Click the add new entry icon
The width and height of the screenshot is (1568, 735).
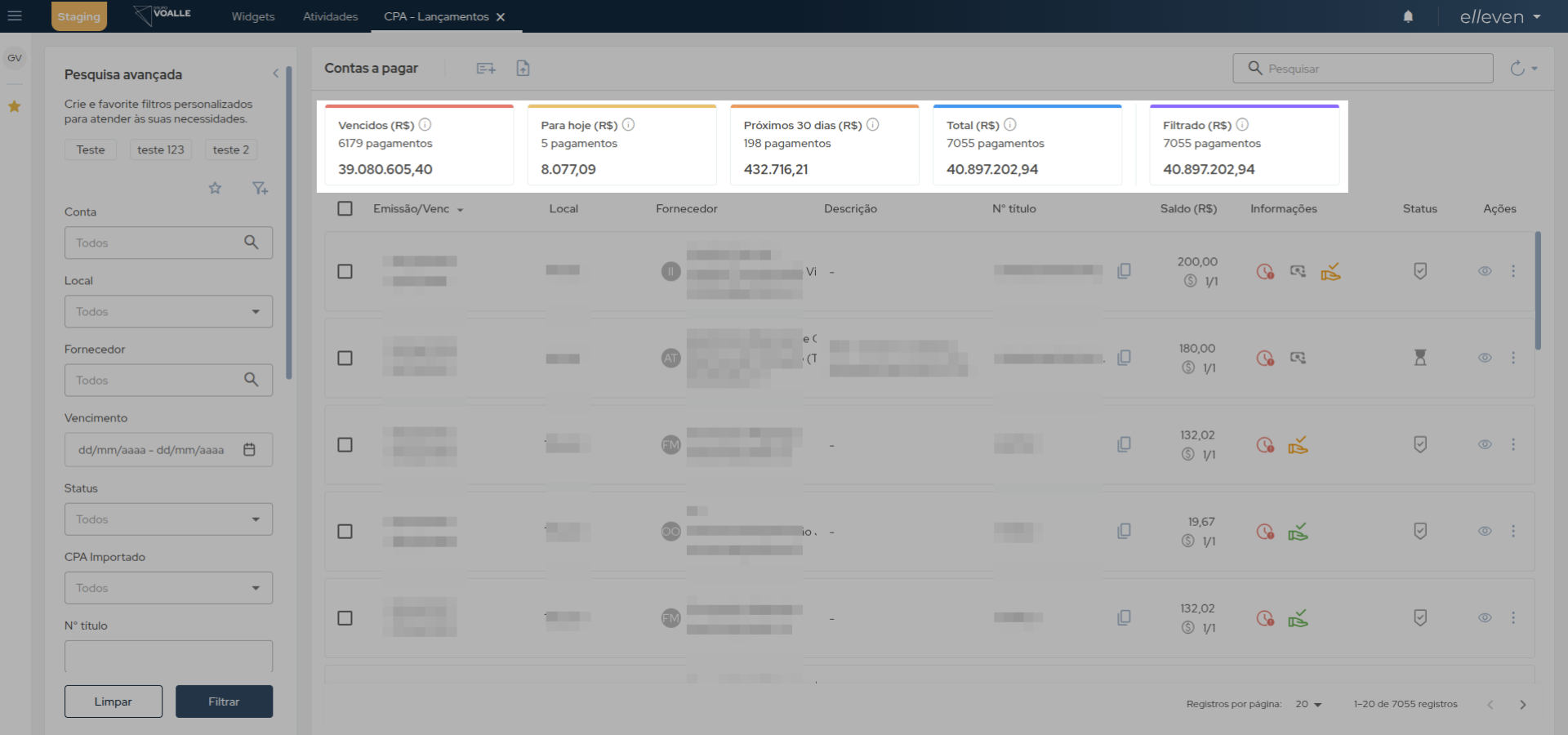point(486,69)
